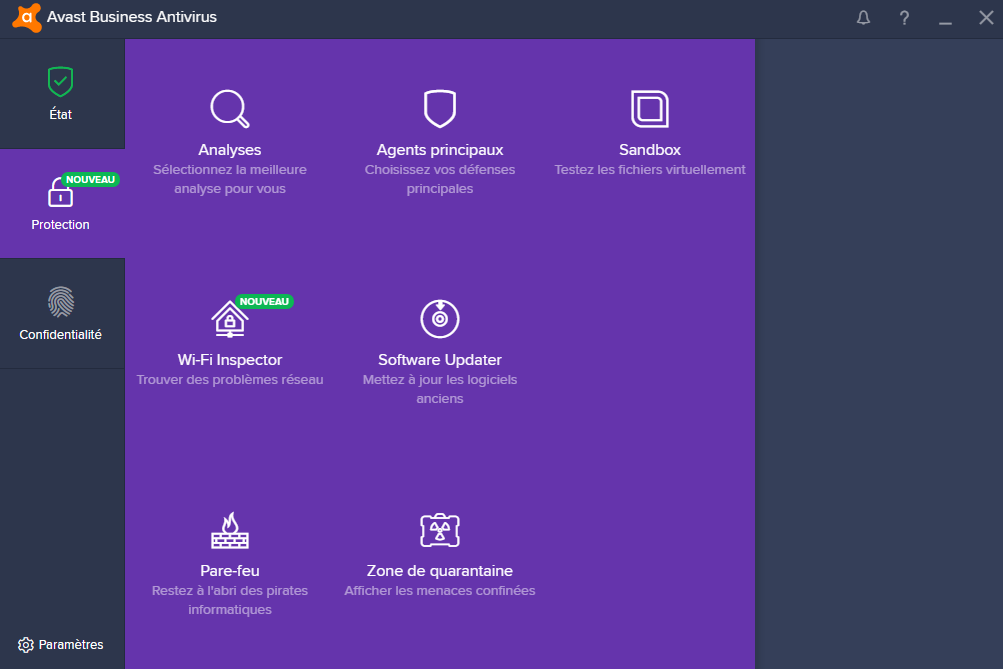The width and height of the screenshot is (1003, 669).
Task: Open Wi-Fi Inspector house icon
Action: click(229, 319)
